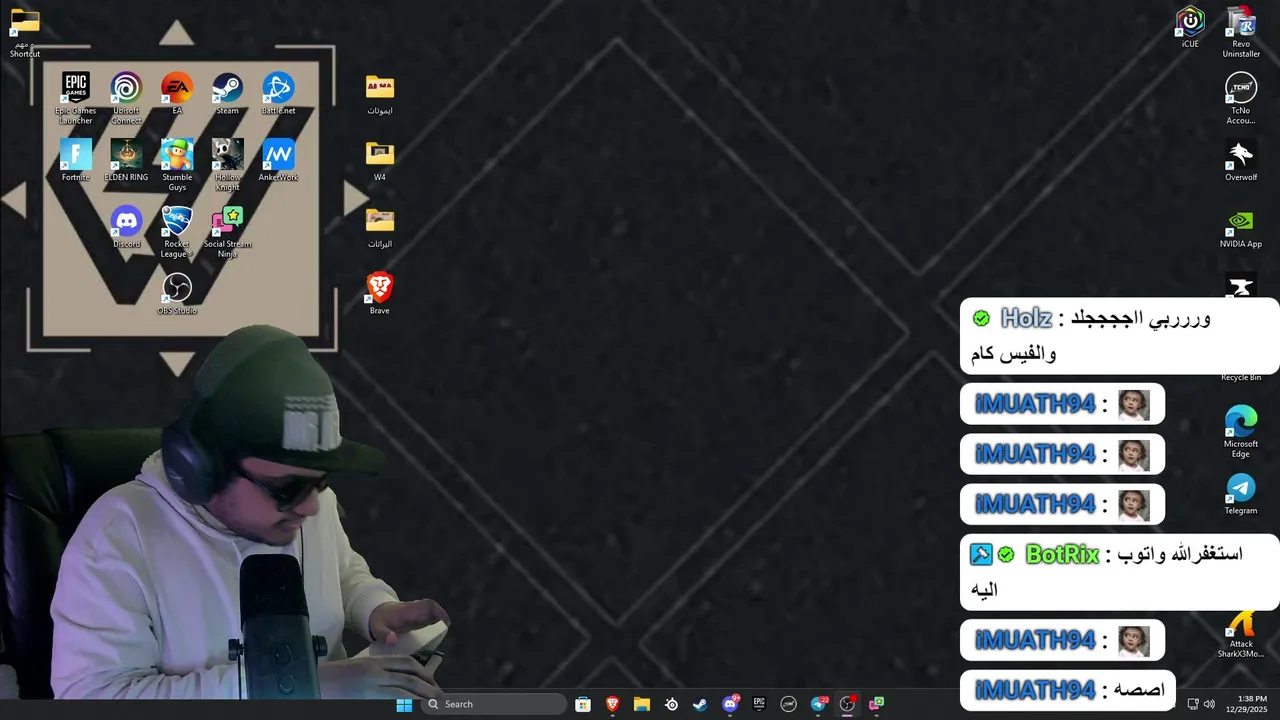Switch to Telegram in the taskbar
The image size is (1280, 720).
819,704
